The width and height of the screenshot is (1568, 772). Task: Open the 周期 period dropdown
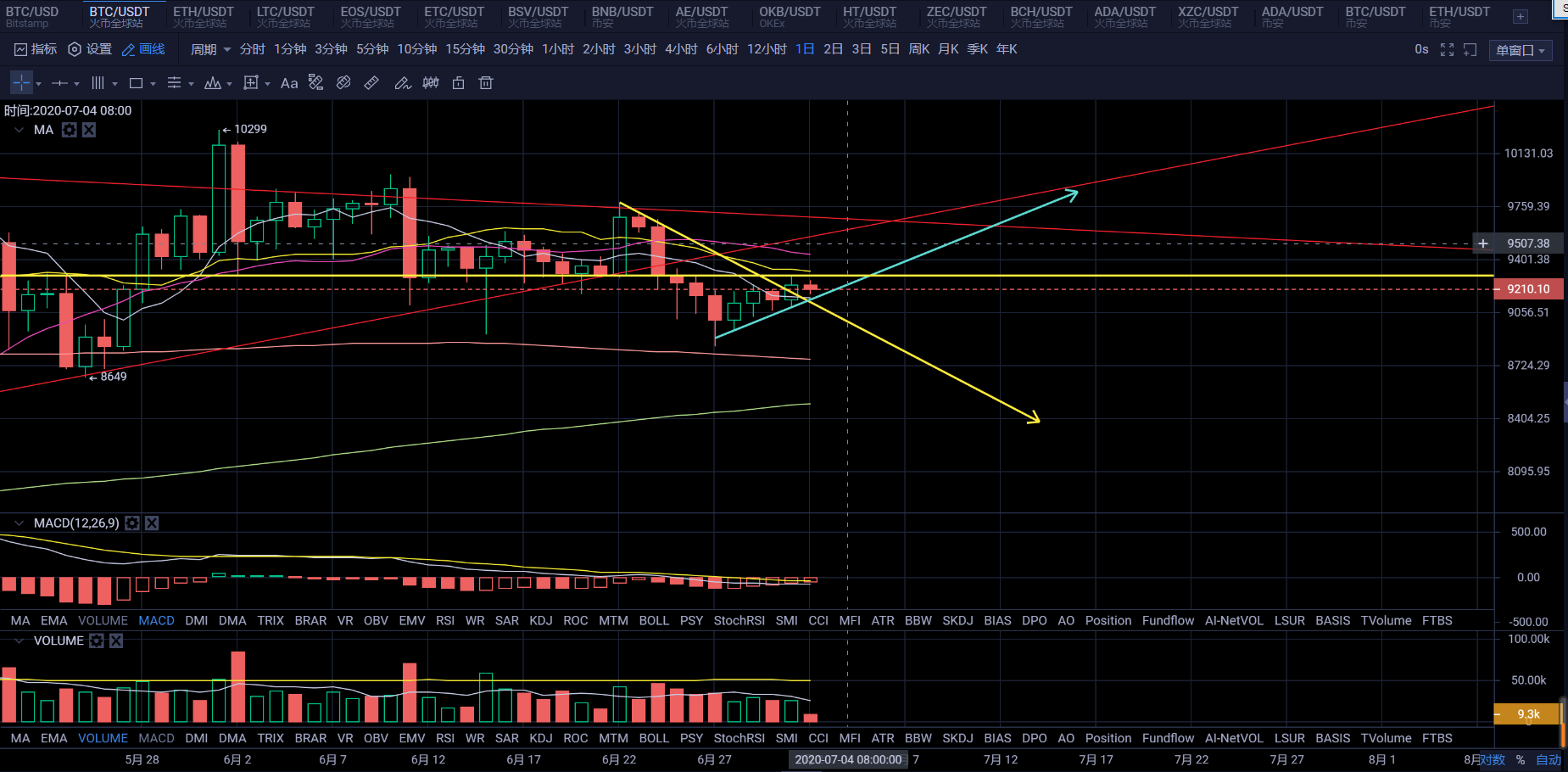coord(210,50)
